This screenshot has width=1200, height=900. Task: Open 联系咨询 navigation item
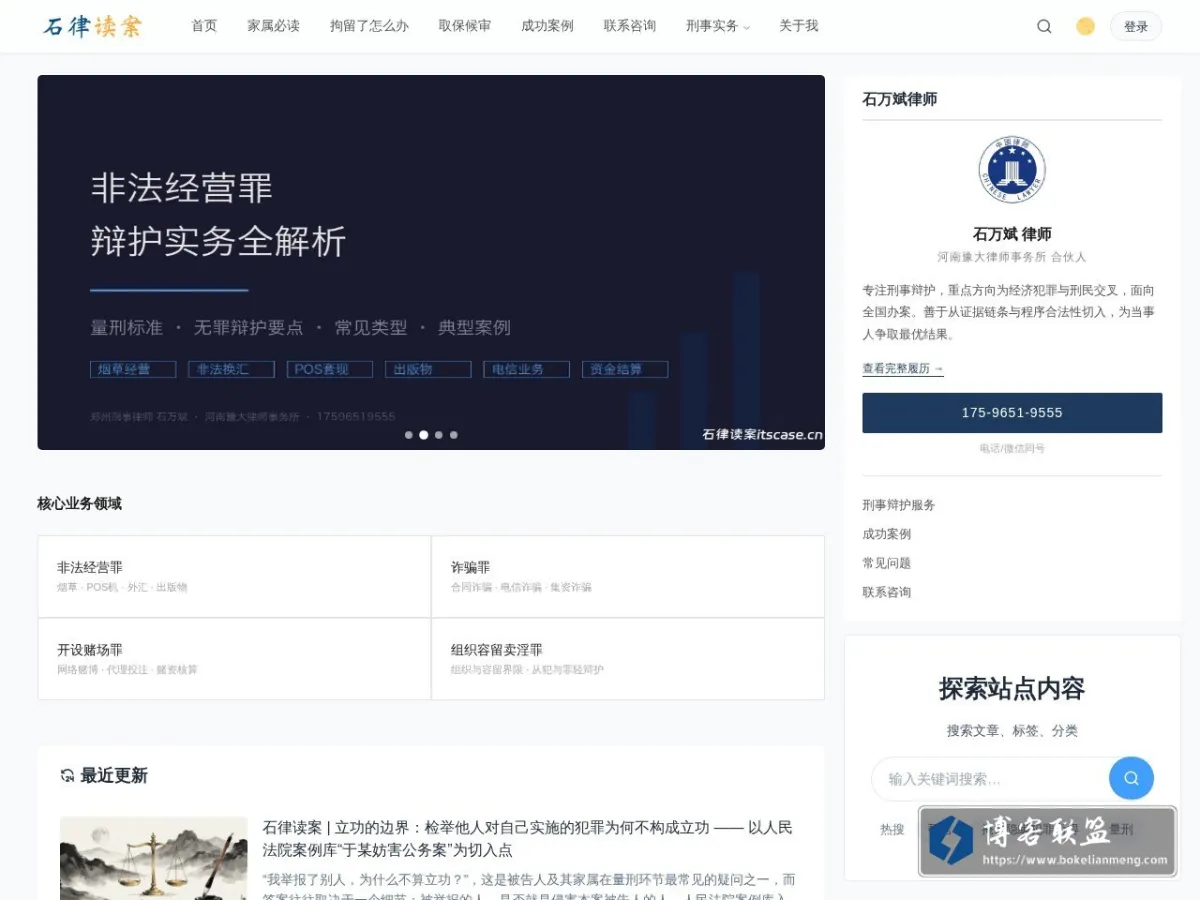(x=630, y=26)
